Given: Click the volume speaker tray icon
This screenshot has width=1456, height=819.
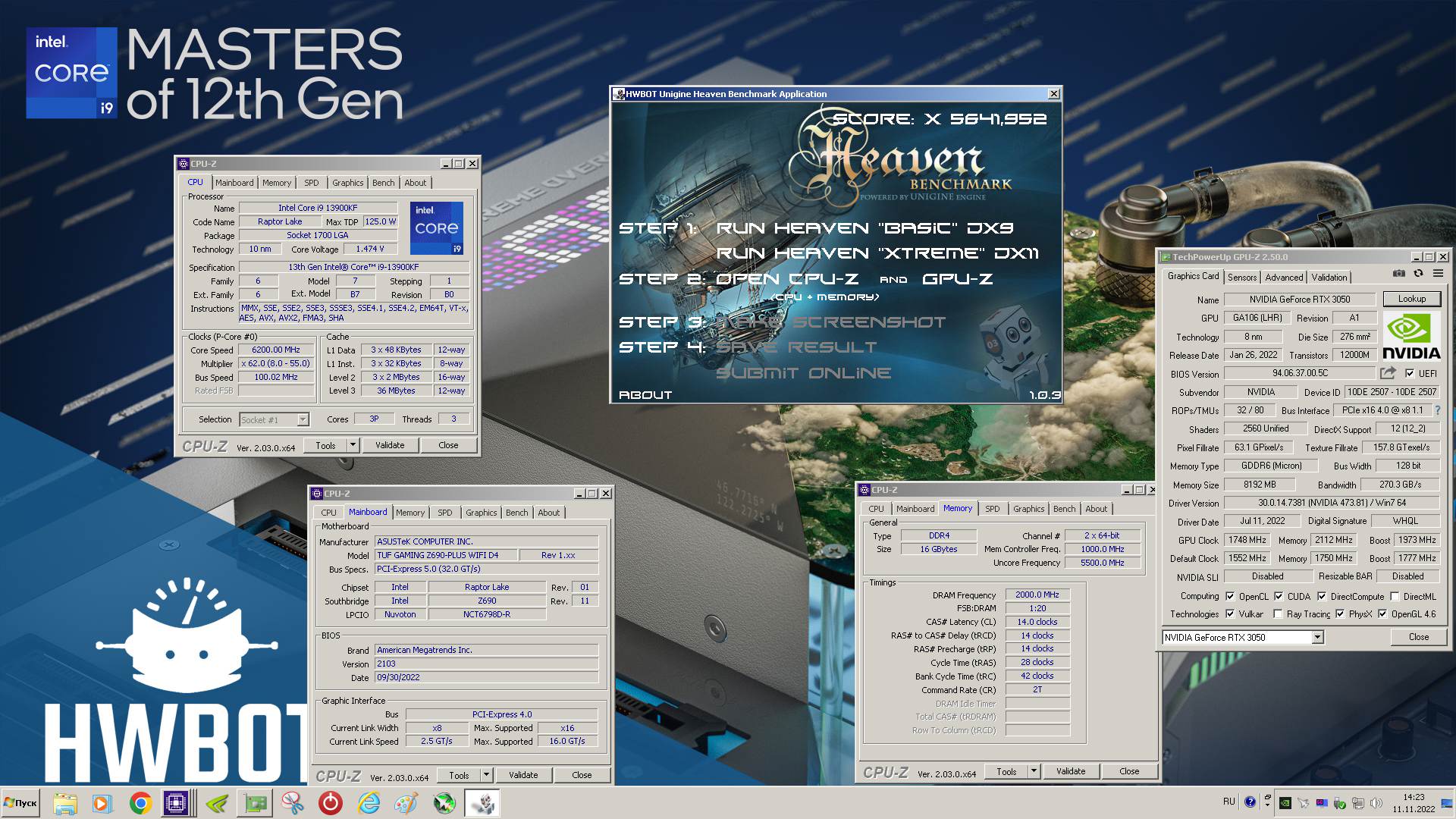Looking at the screenshot, I should [1376, 802].
